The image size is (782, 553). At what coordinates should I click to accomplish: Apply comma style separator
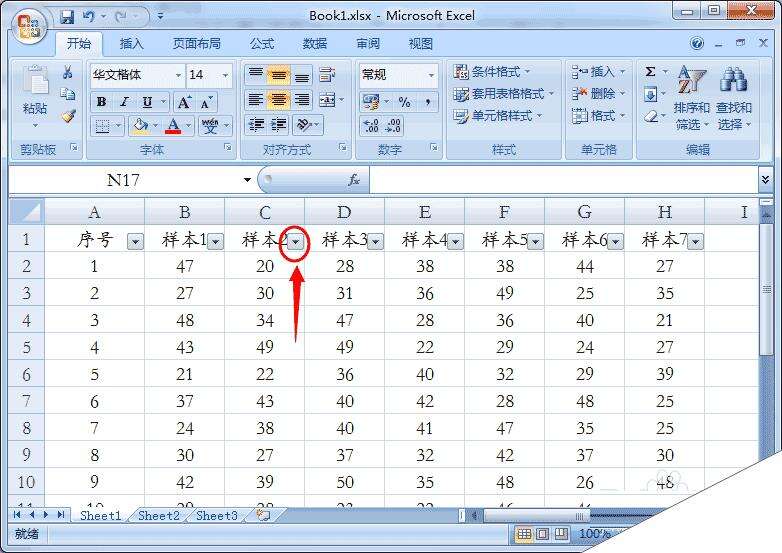pos(427,102)
